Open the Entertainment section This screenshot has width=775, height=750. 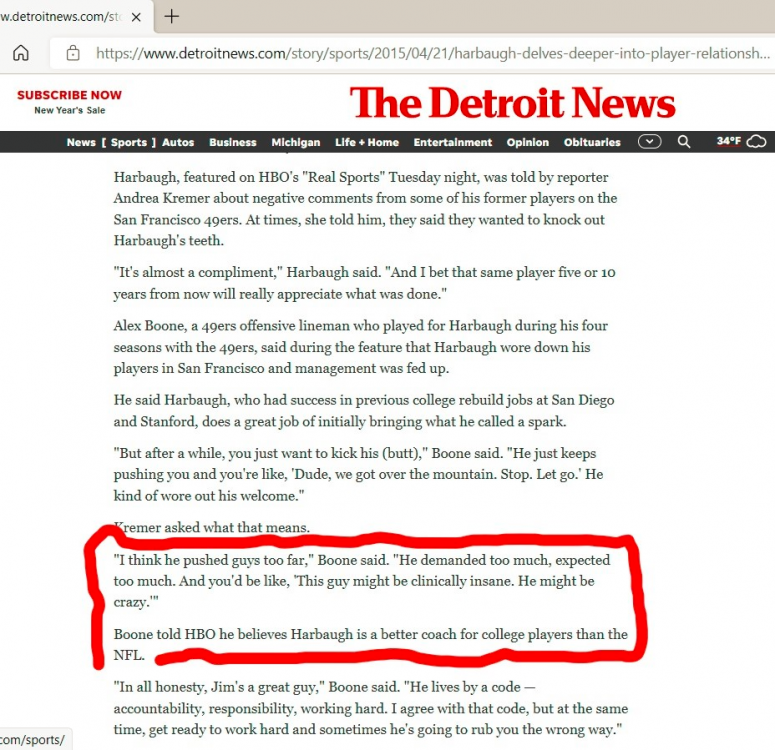tap(452, 142)
